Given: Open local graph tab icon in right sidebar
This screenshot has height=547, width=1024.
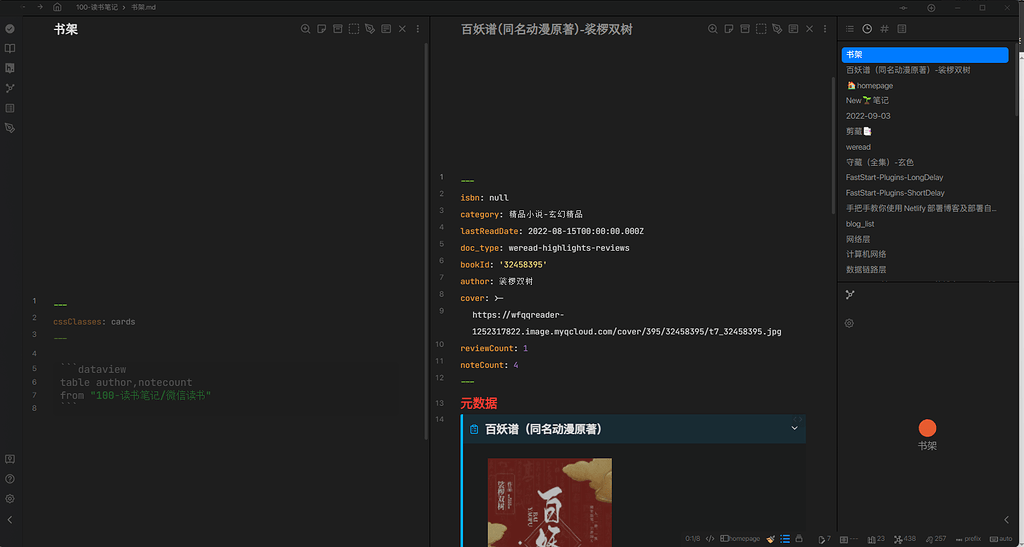Looking at the screenshot, I should point(850,294).
